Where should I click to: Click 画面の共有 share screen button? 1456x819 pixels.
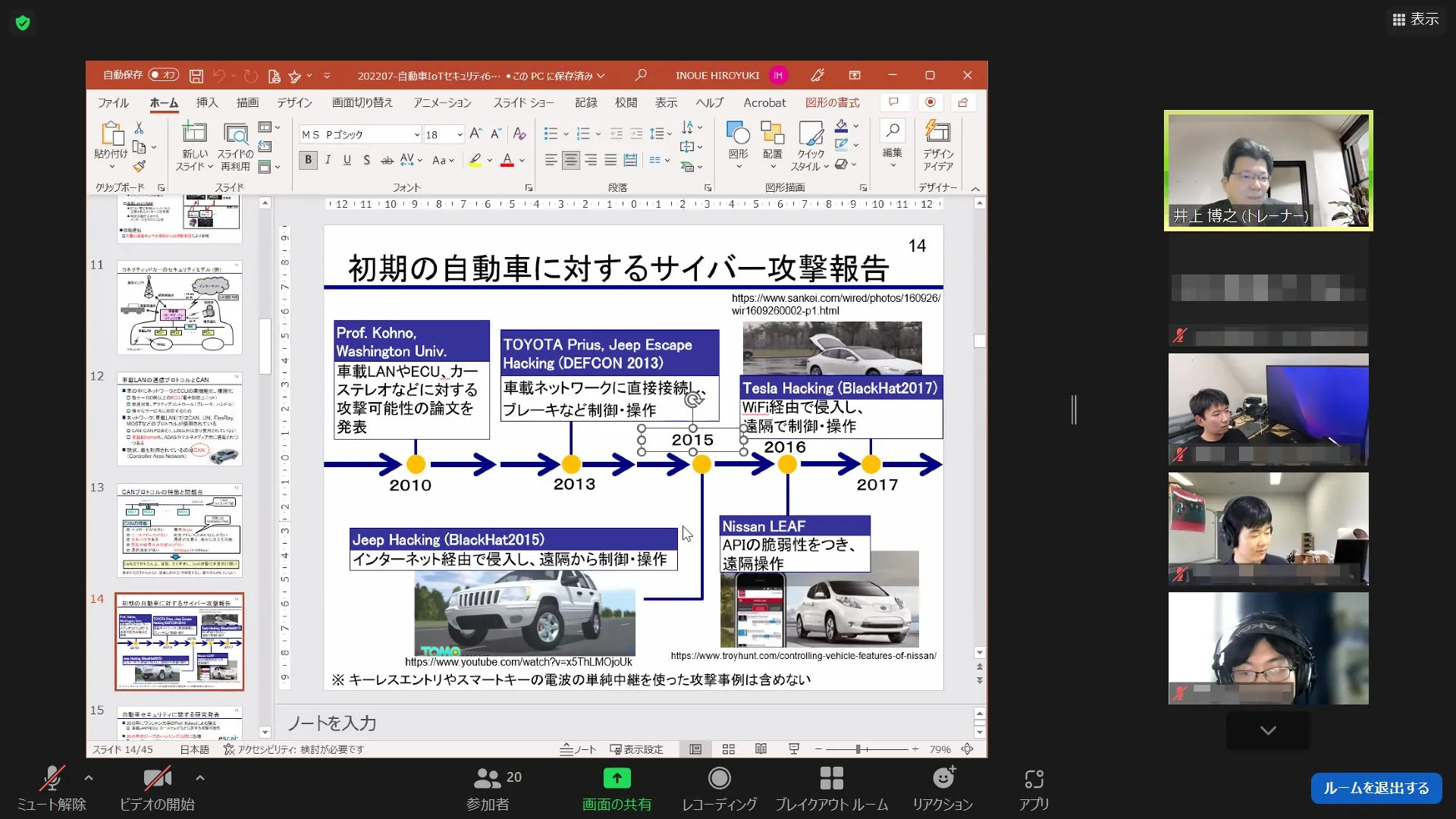click(617, 788)
